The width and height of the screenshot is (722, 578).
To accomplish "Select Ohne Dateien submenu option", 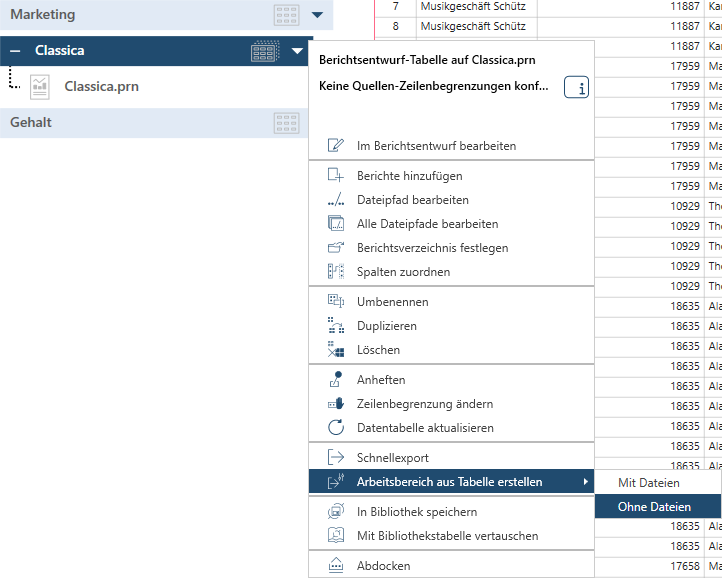I will tap(654, 507).
